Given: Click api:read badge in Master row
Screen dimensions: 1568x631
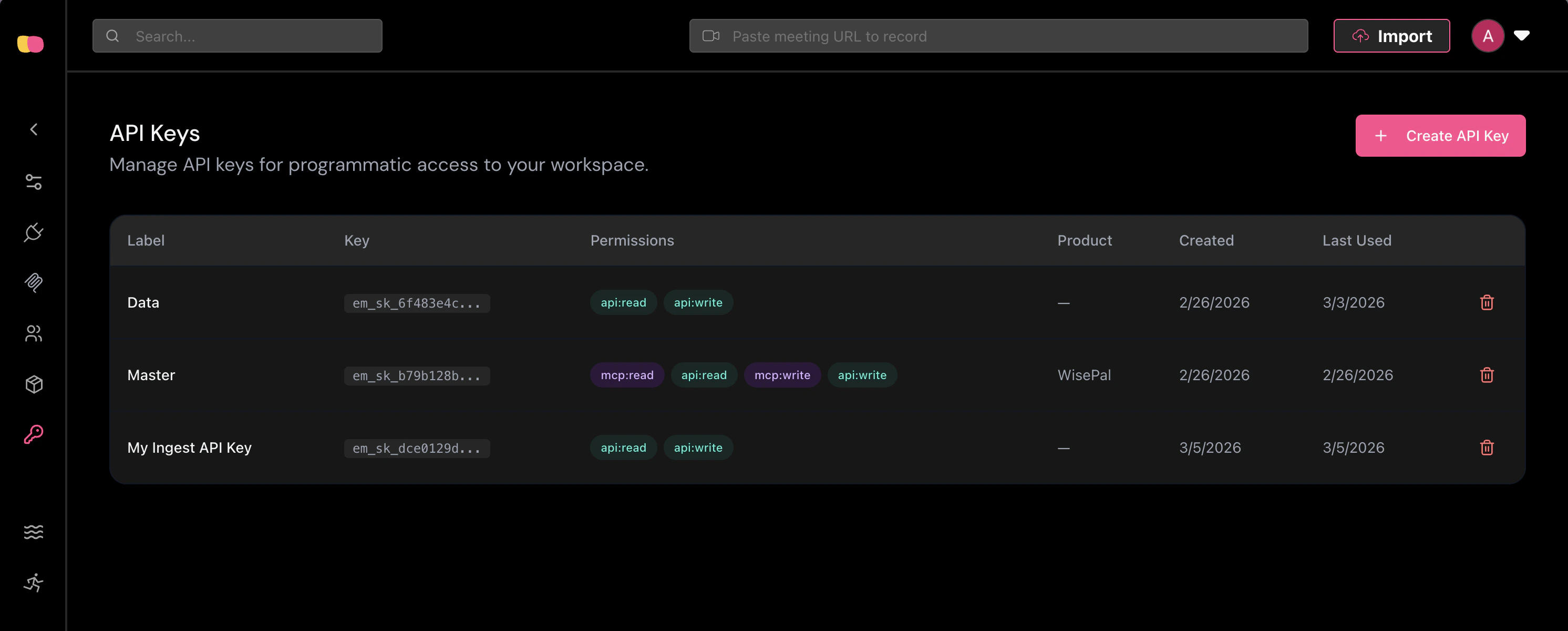Looking at the screenshot, I should click(704, 374).
